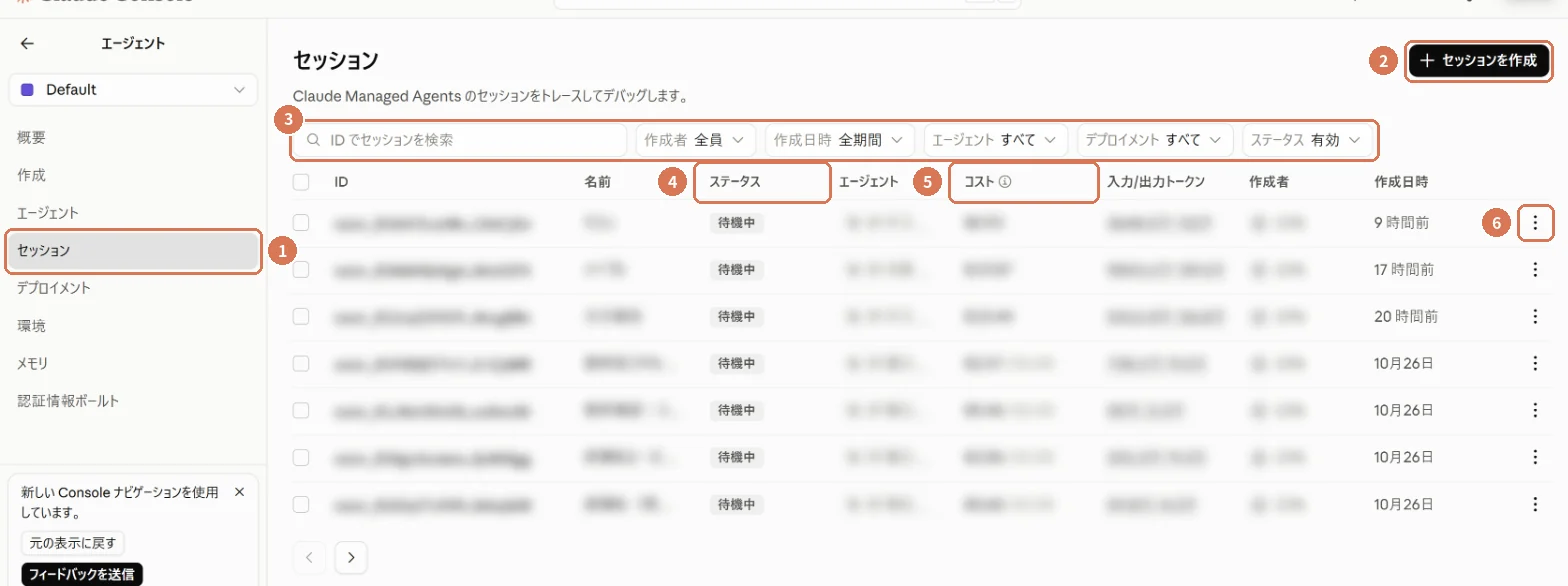Open the three-dot menu for the 20 時間前 row
The height and width of the screenshot is (586, 1568).
(1535, 316)
